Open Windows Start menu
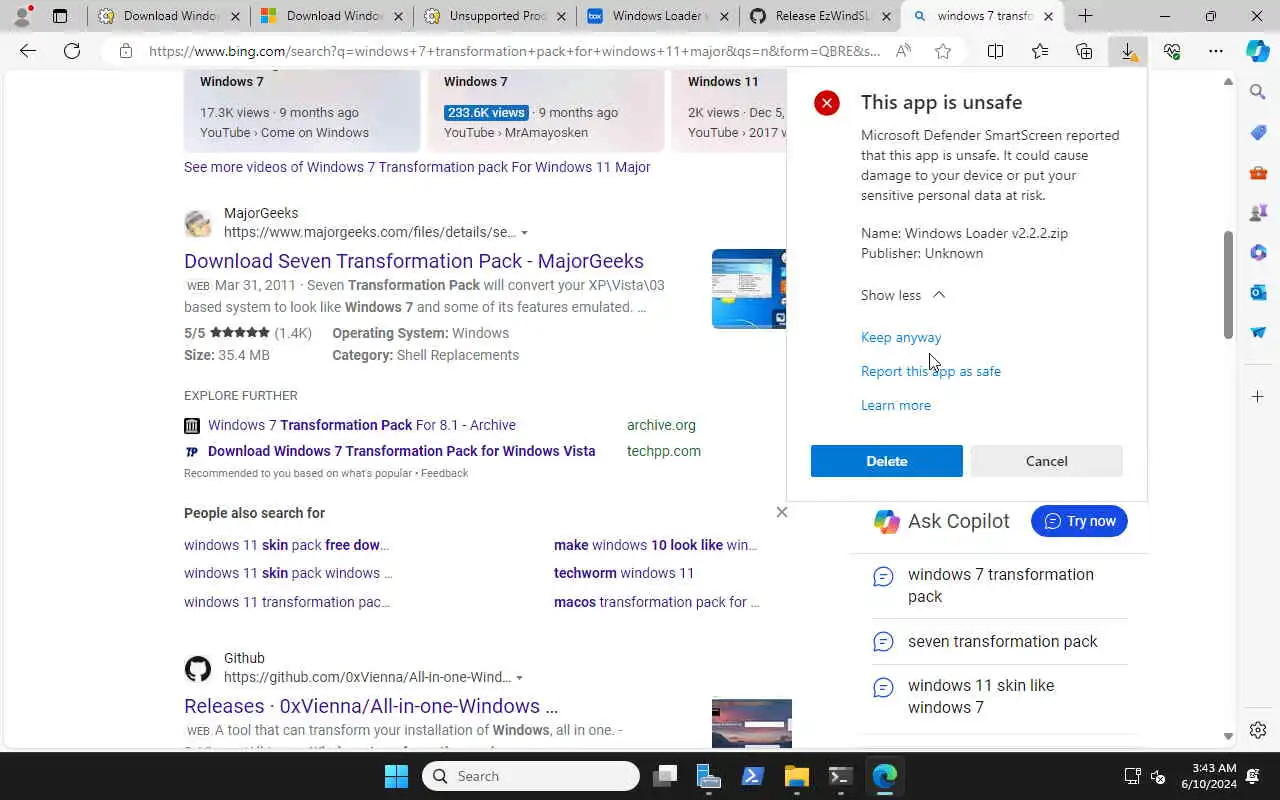The image size is (1280, 800). (396, 776)
